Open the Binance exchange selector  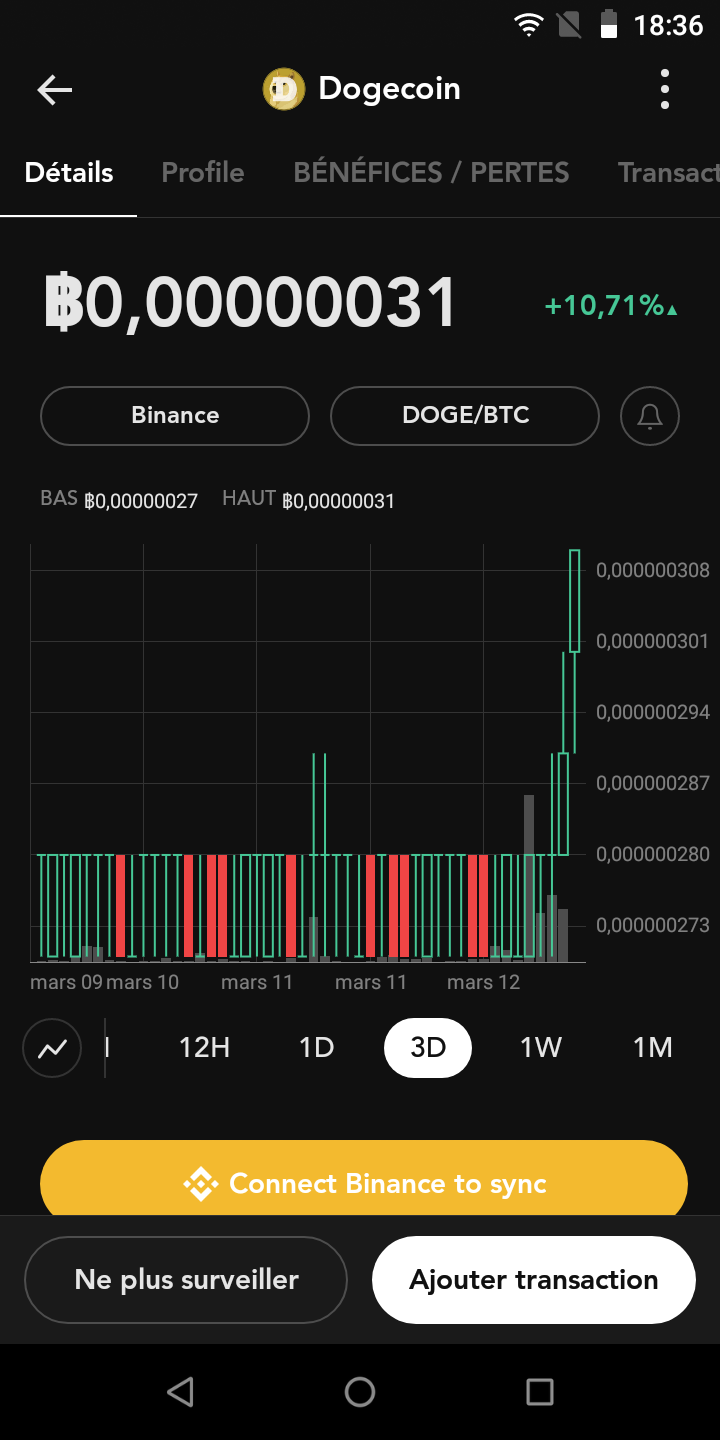click(175, 416)
